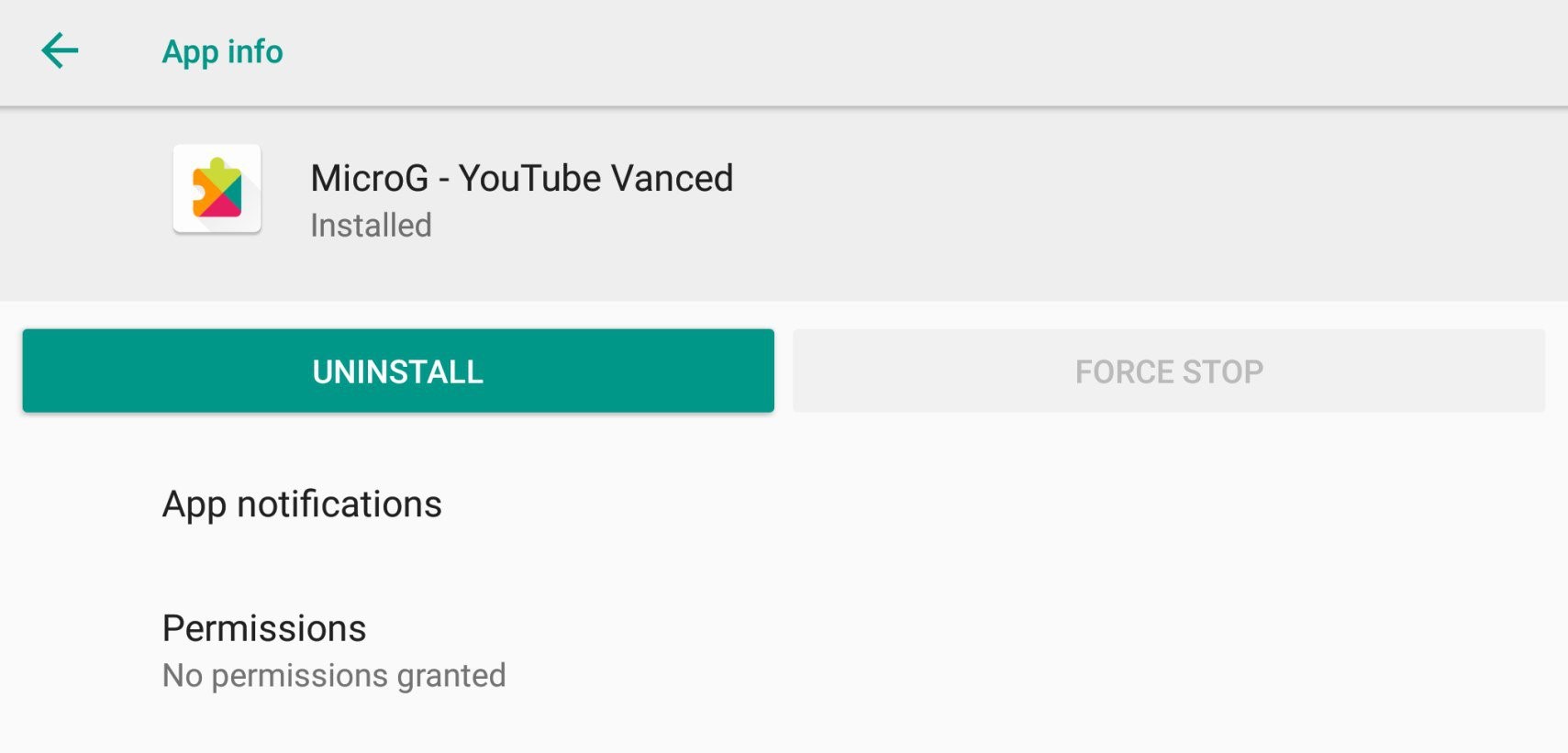This screenshot has width=1568, height=753.
Task: Tap the colorful MicroG logo thumbnail
Action: (217, 189)
